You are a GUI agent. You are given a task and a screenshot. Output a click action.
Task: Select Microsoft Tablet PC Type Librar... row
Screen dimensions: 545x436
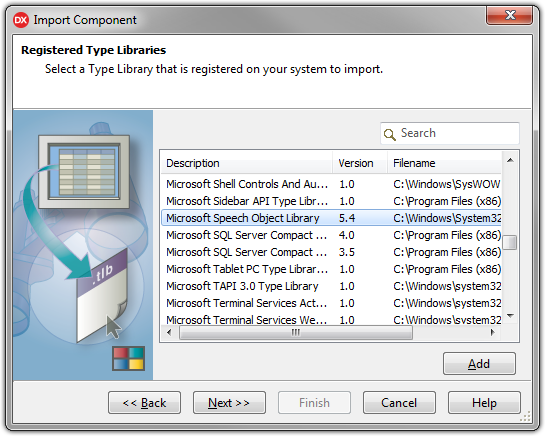(331, 269)
